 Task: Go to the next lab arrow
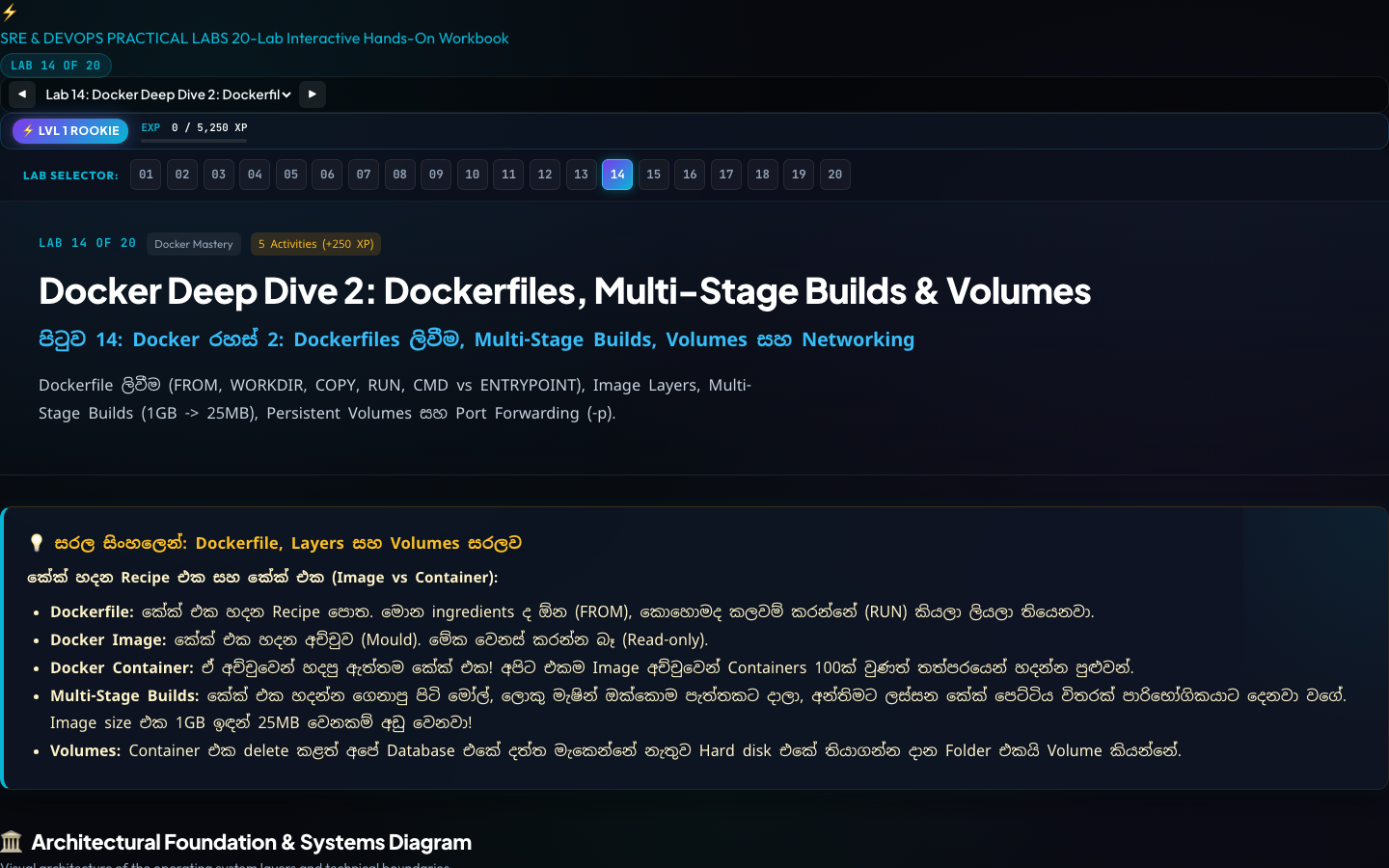tap(313, 95)
